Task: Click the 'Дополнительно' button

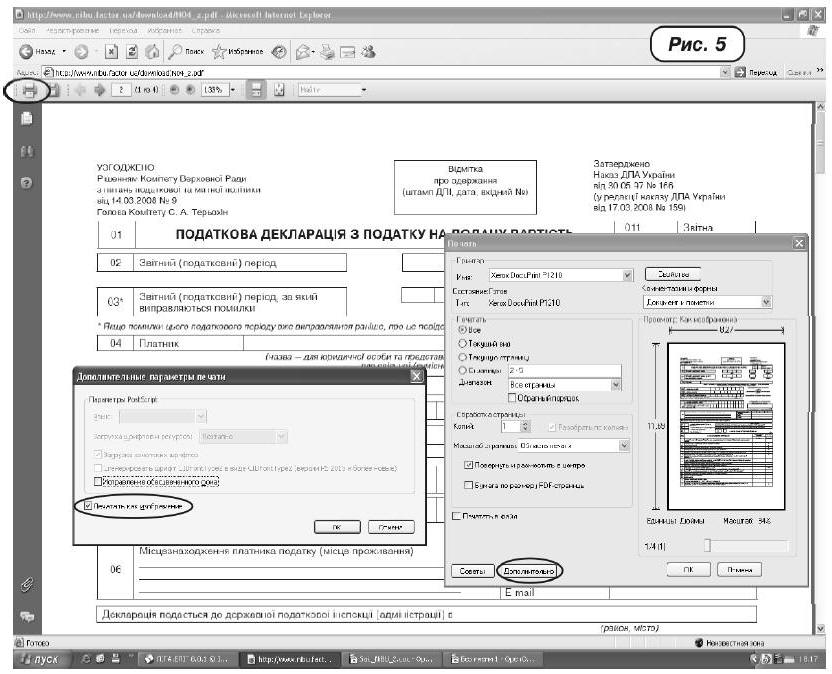Action: tap(529, 570)
